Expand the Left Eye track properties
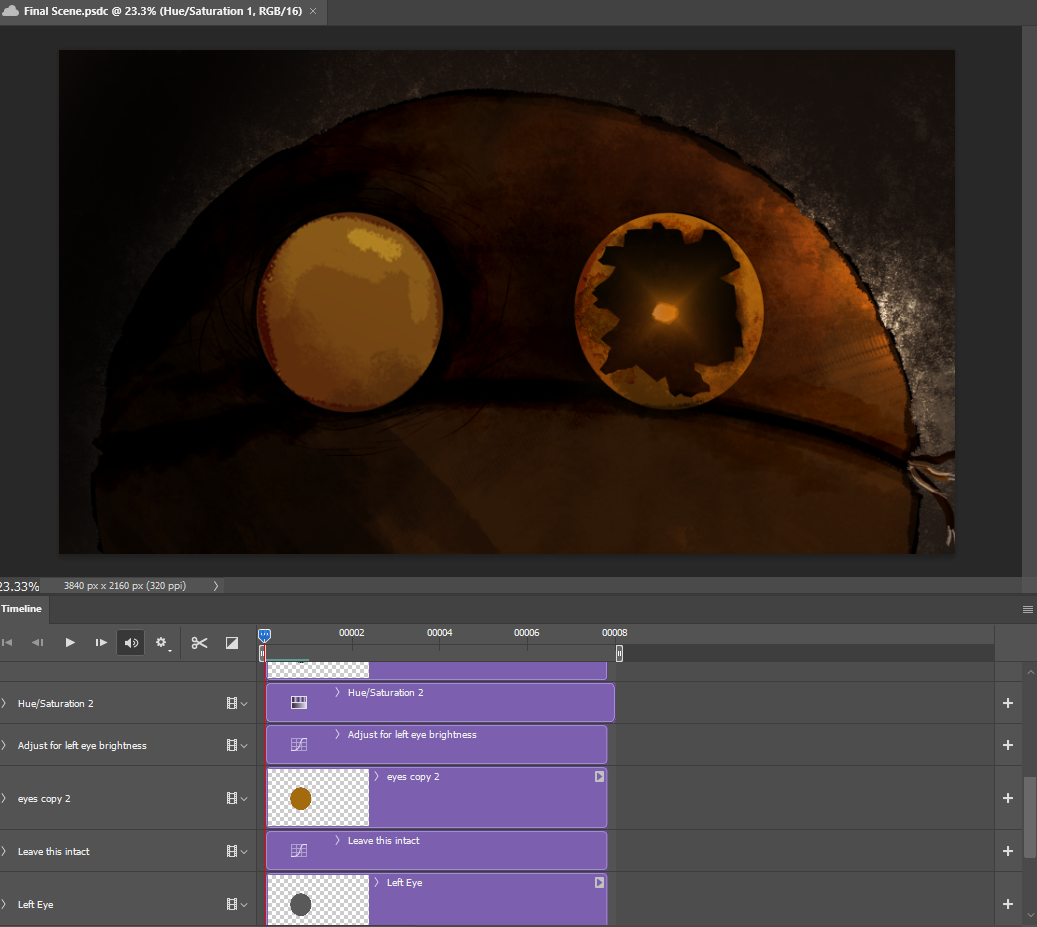Image resolution: width=1037 pixels, height=927 pixels. [x=4, y=904]
